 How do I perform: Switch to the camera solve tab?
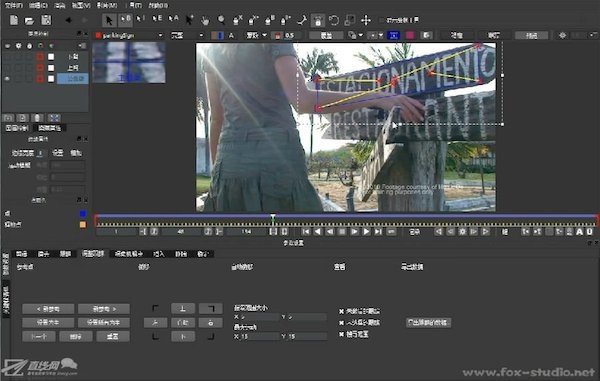pos(129,254)
